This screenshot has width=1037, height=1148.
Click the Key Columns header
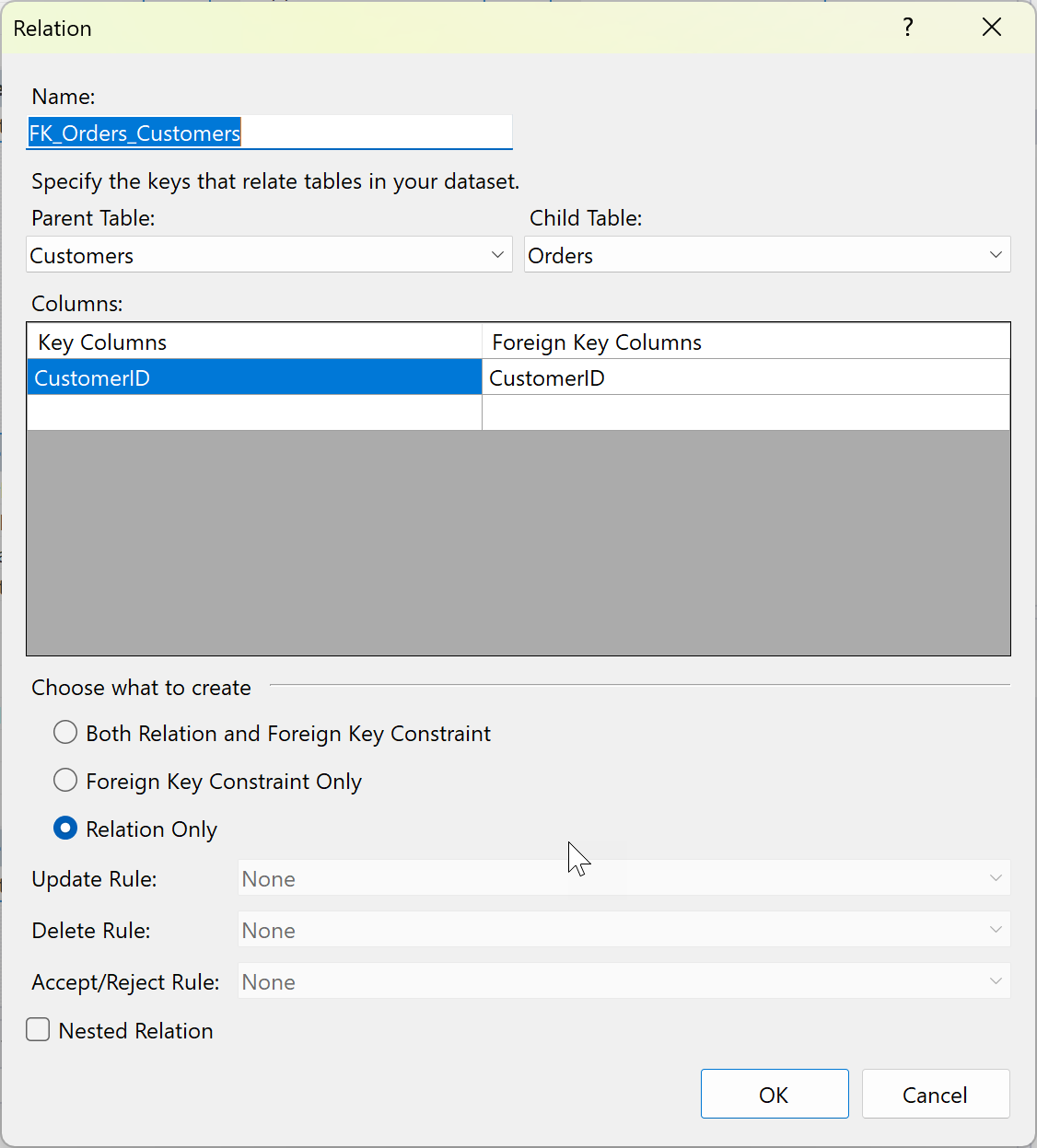click(x=102, y=342)
